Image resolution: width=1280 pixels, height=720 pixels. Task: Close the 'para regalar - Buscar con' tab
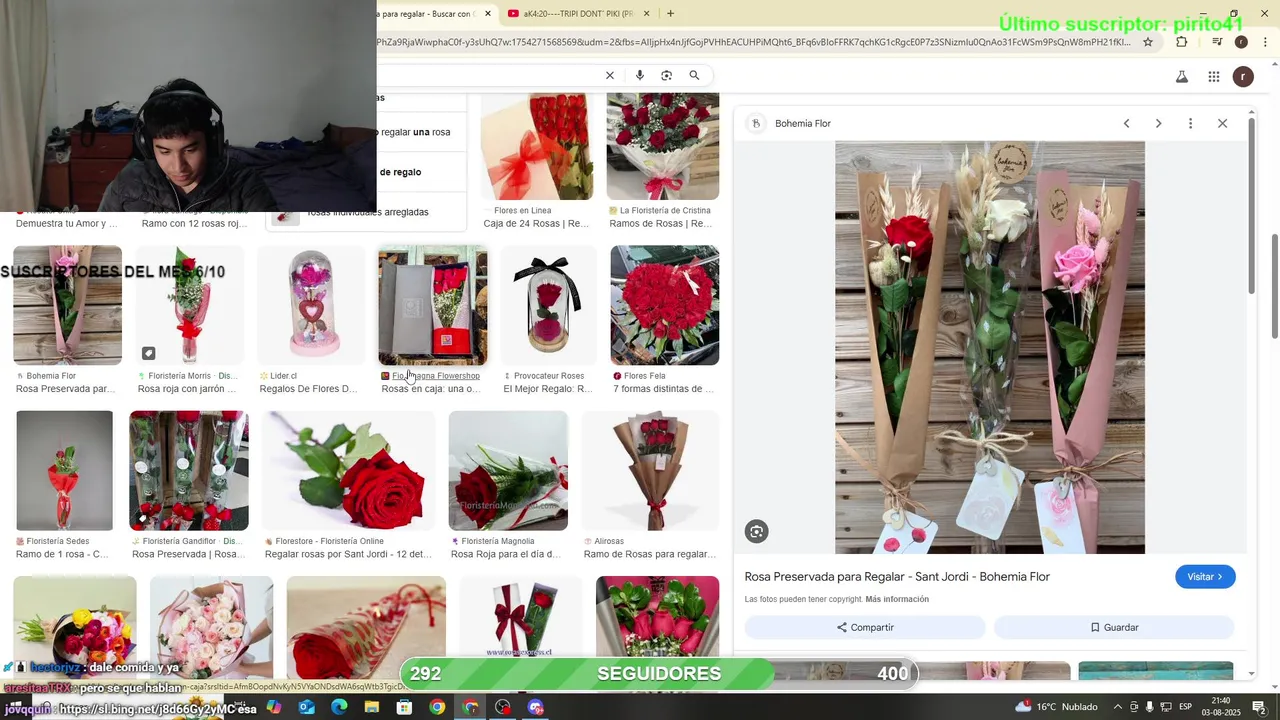[x=488, y=14]
